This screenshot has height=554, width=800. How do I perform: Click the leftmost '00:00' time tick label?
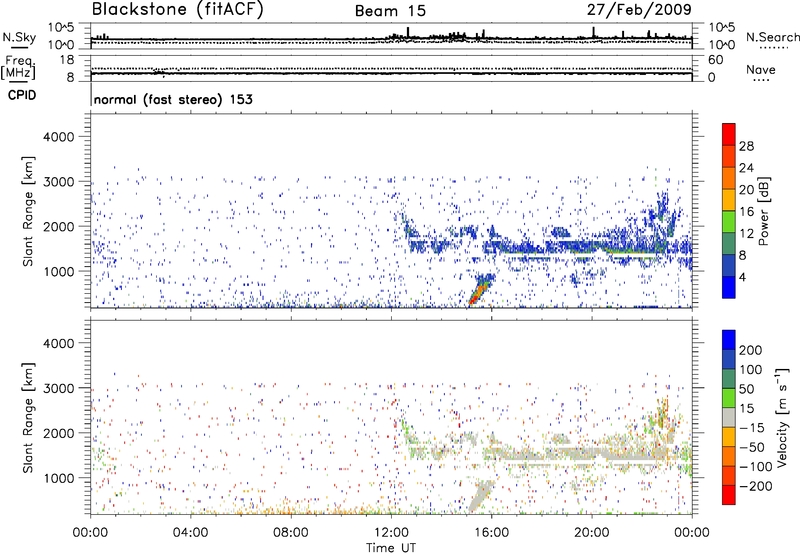tap(90, 533)
